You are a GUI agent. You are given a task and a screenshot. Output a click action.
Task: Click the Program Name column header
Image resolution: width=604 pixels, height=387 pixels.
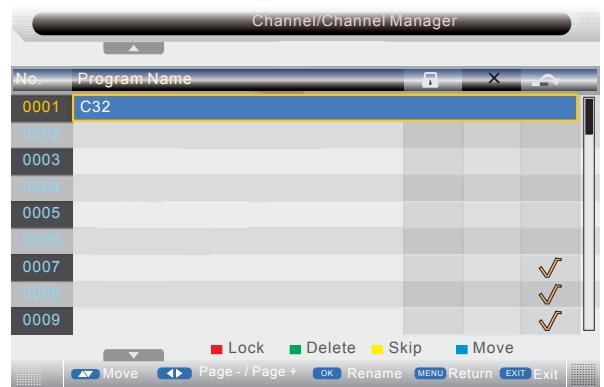click(238, 79)
